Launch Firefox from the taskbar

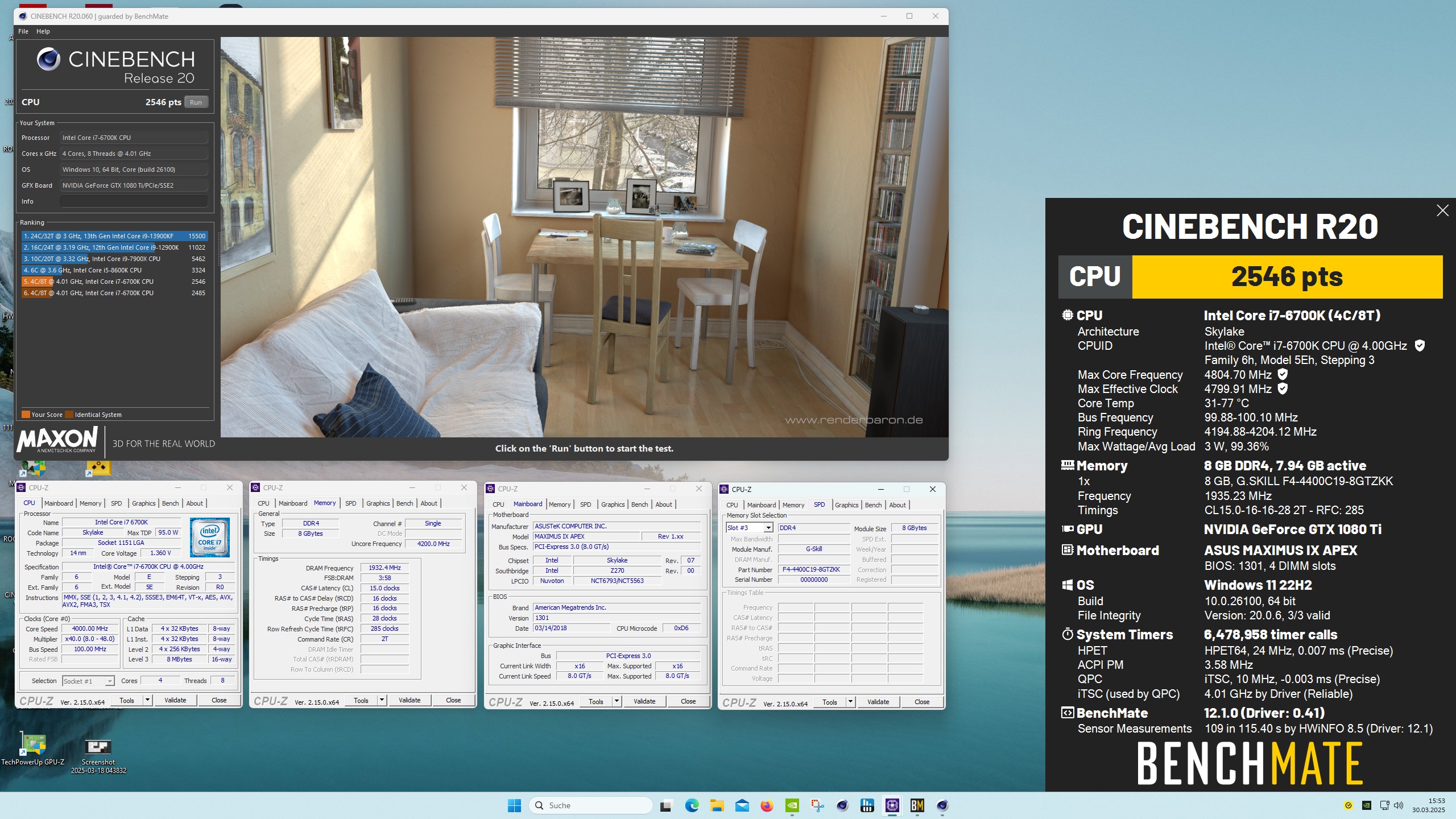coord(767,805)
